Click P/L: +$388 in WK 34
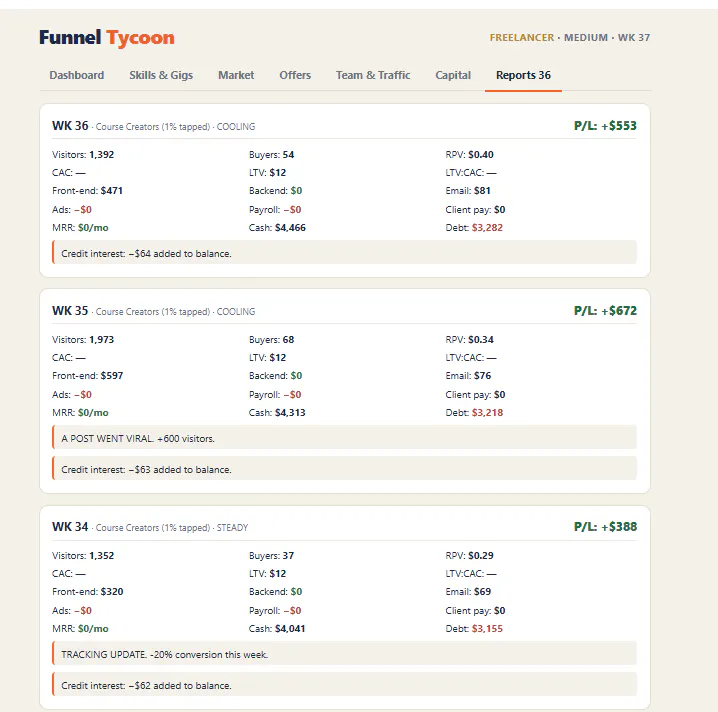This screenshot has width=718, height=712. tap(605, 527)
